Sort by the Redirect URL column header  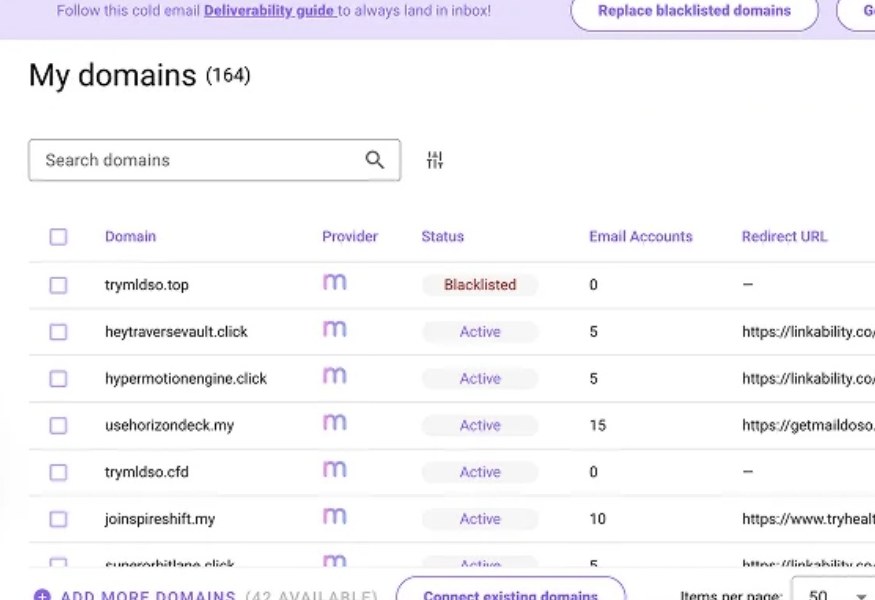pyautogui.click(x=784, y=237)
